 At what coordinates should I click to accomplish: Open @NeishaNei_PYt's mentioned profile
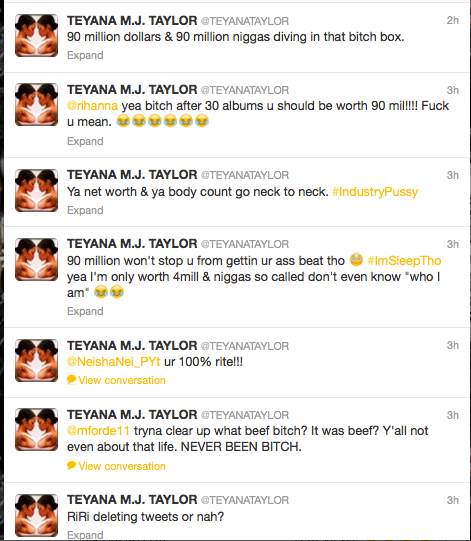point(114,362)
